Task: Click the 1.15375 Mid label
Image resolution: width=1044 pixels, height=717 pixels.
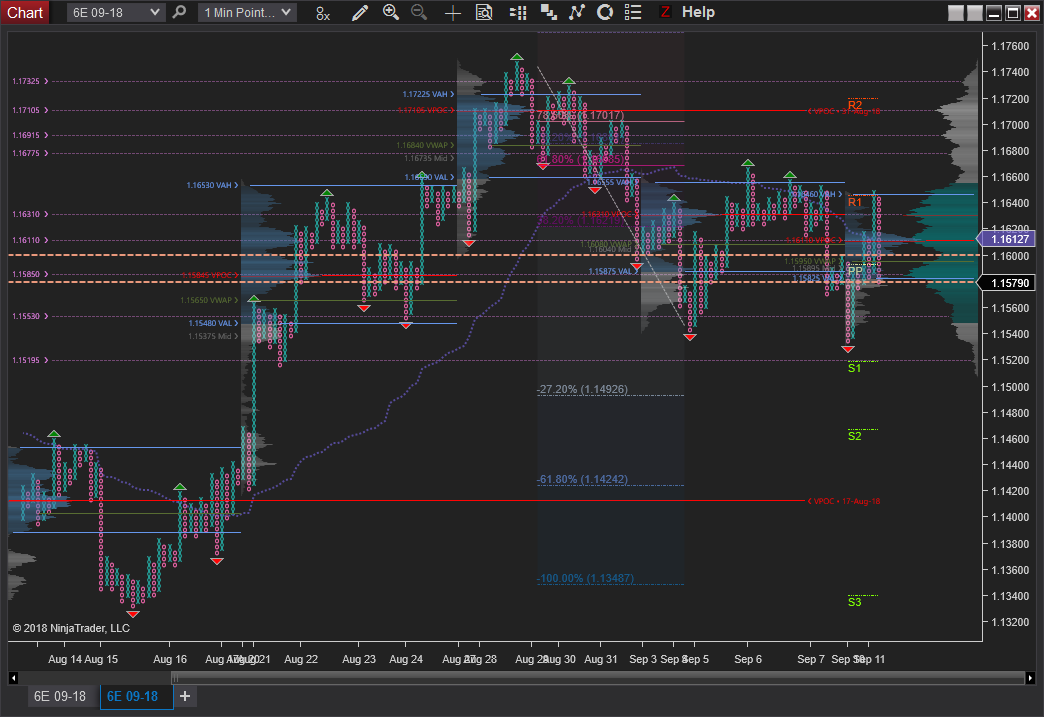Action: [213, 336]
